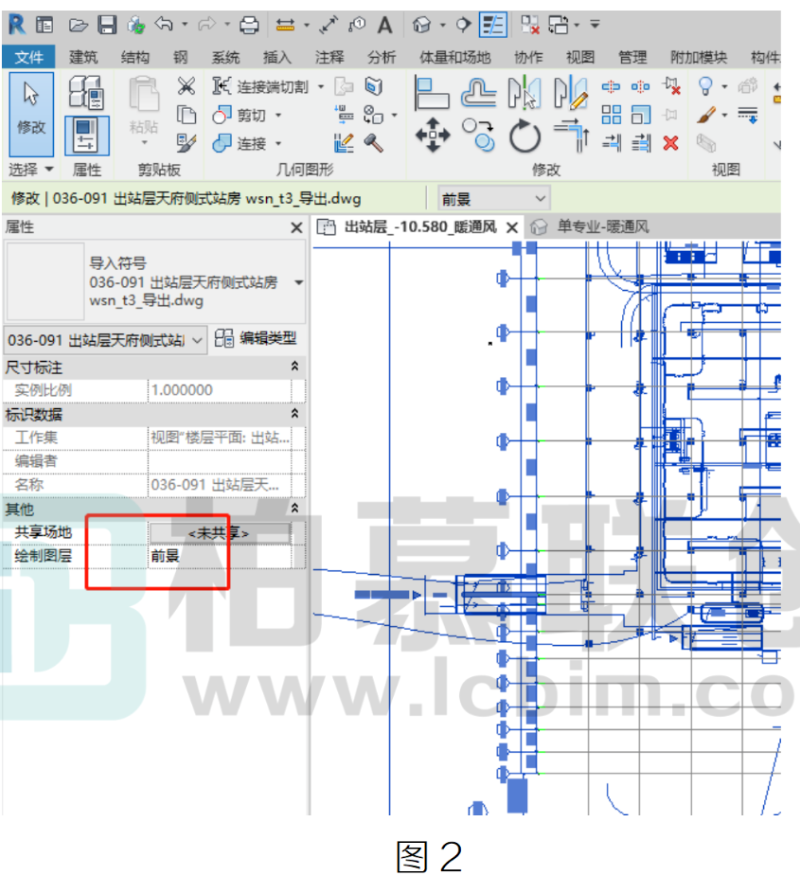The image size is (800, 885).
Task: Open the 剪切 geometry dropdown arrow
Action: pyautogui.click(x=278, y=115)
